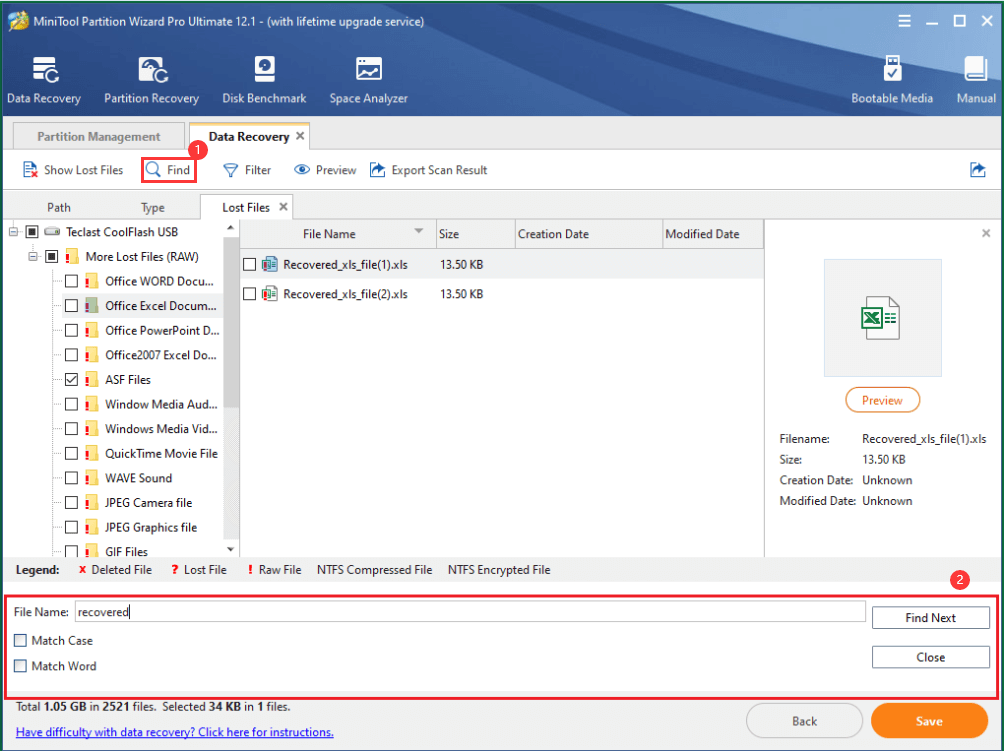
Task: Click the Find Next button
Action: click(x=930, y=617)
